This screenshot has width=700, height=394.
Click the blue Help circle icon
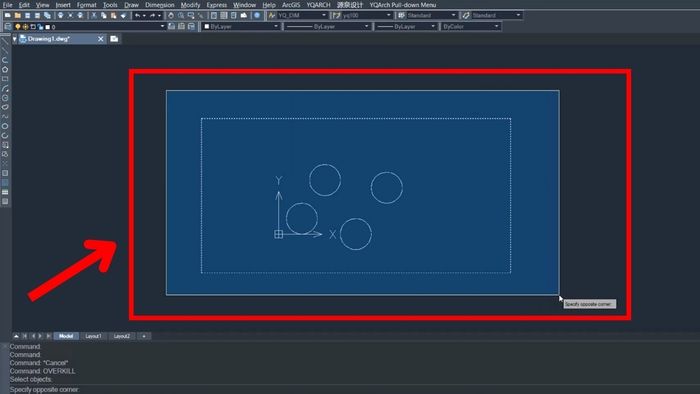point(257,15)
